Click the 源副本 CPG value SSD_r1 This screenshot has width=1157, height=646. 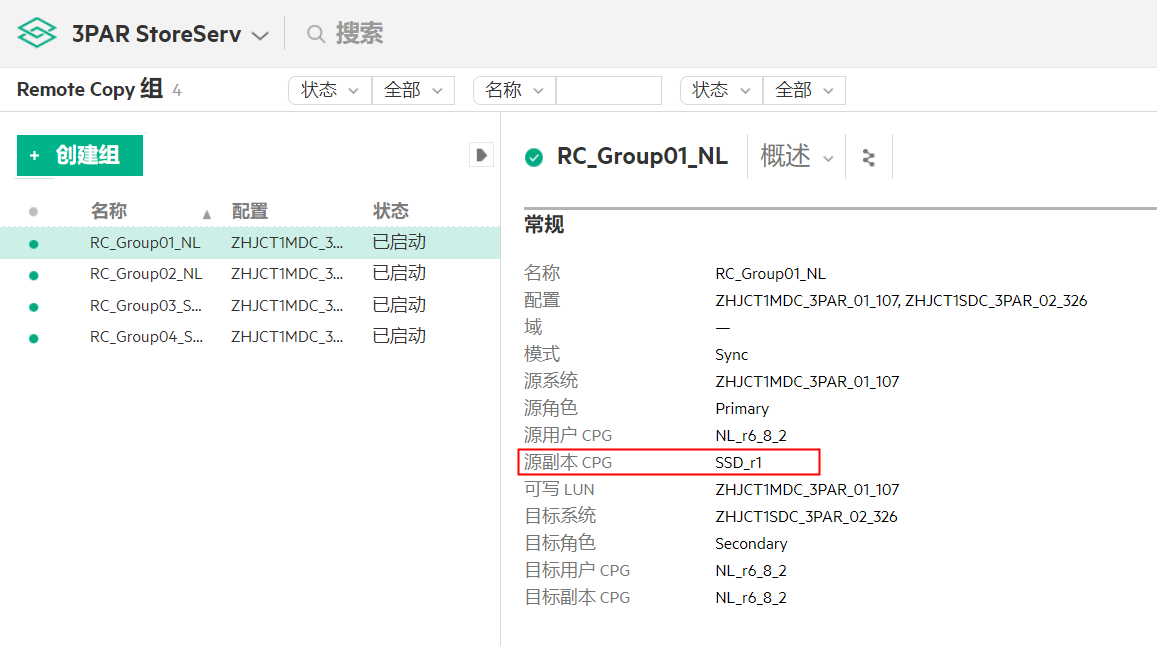pos(738,463)
